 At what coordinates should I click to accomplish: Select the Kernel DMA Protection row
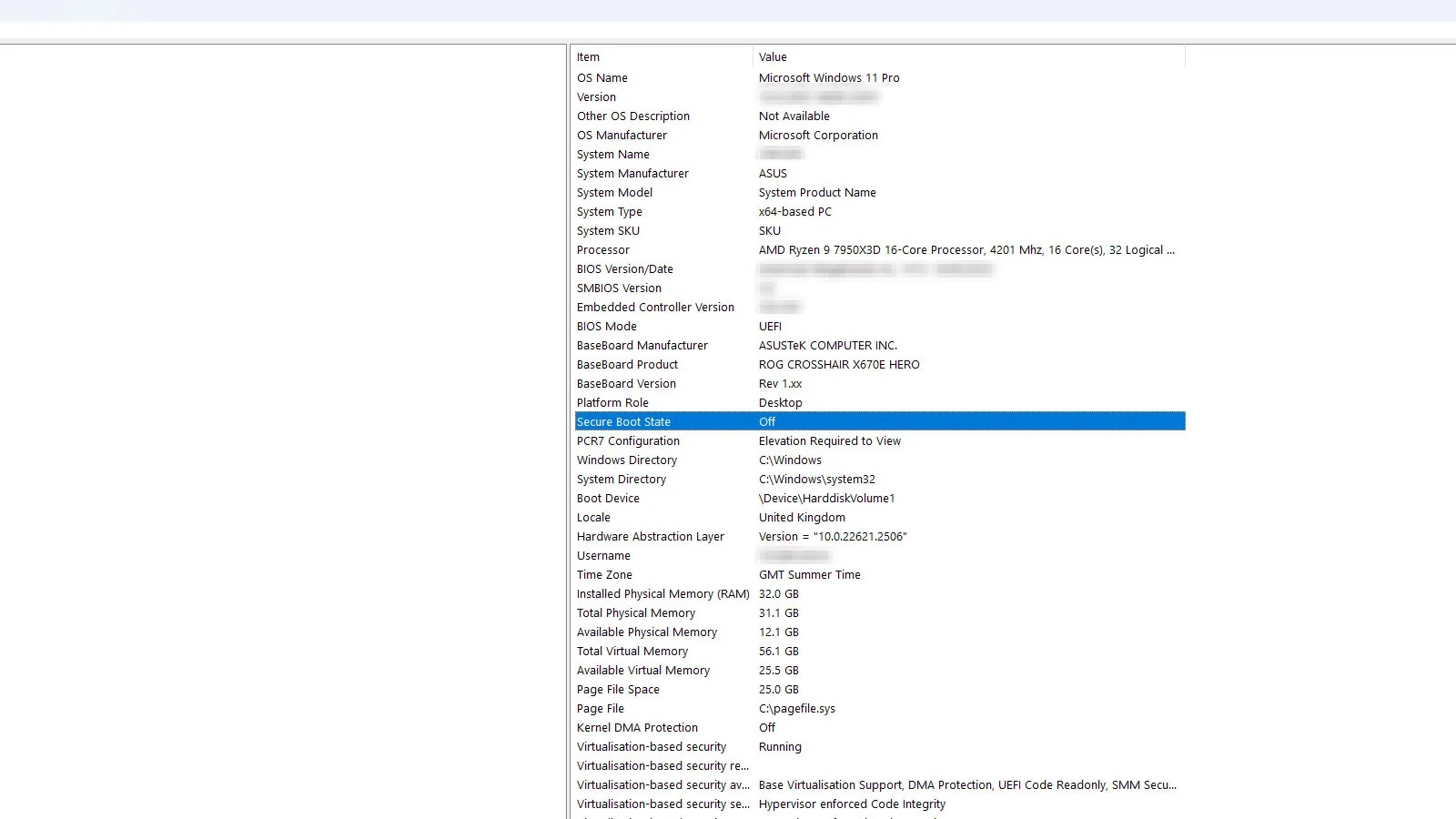880,727
